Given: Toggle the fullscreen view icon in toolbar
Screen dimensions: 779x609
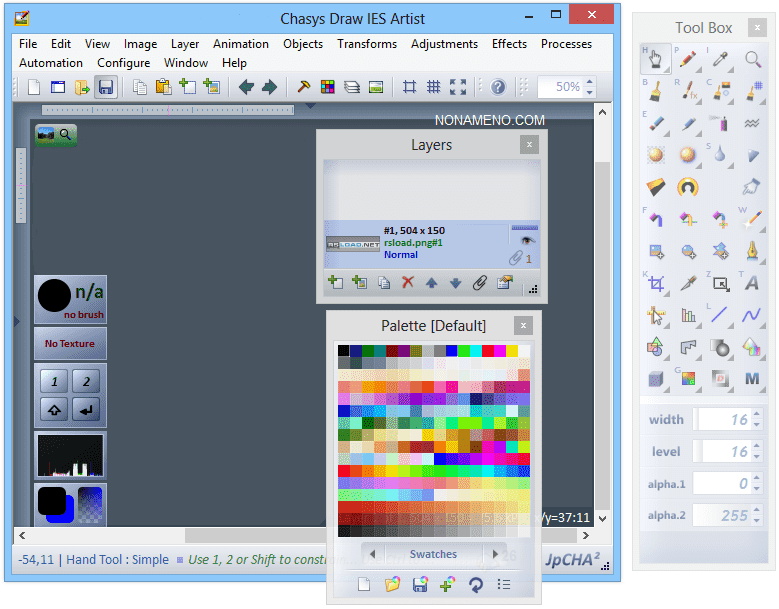Looking at the screenshot, I should 457,87.
